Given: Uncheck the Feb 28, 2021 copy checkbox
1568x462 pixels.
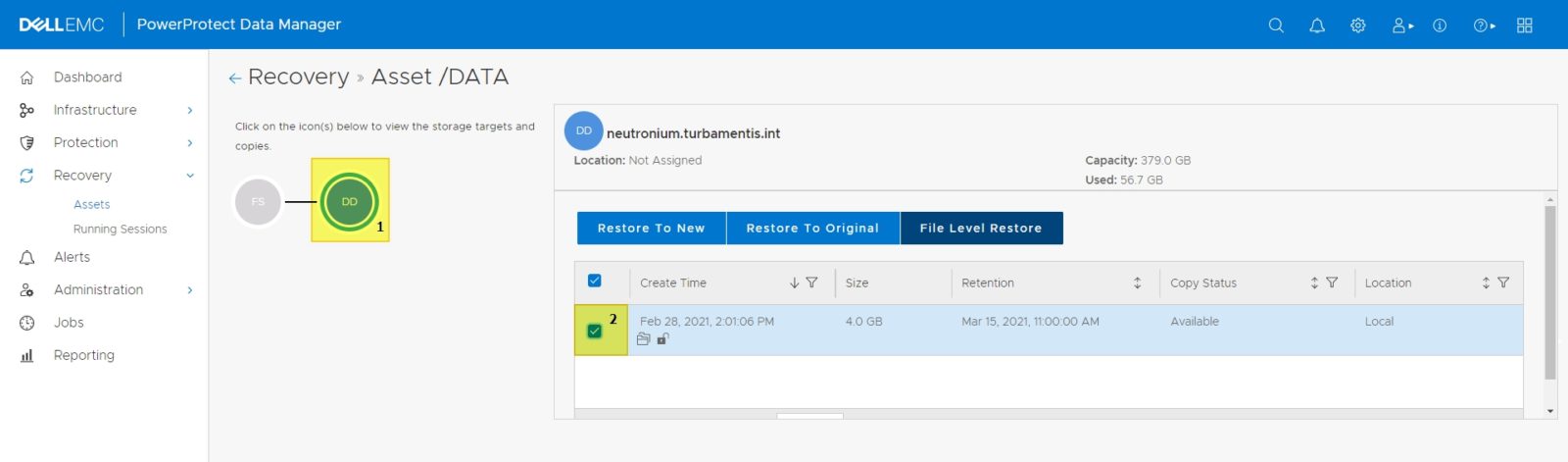Looking at the screenshot, I should click(x=594, y=331).
